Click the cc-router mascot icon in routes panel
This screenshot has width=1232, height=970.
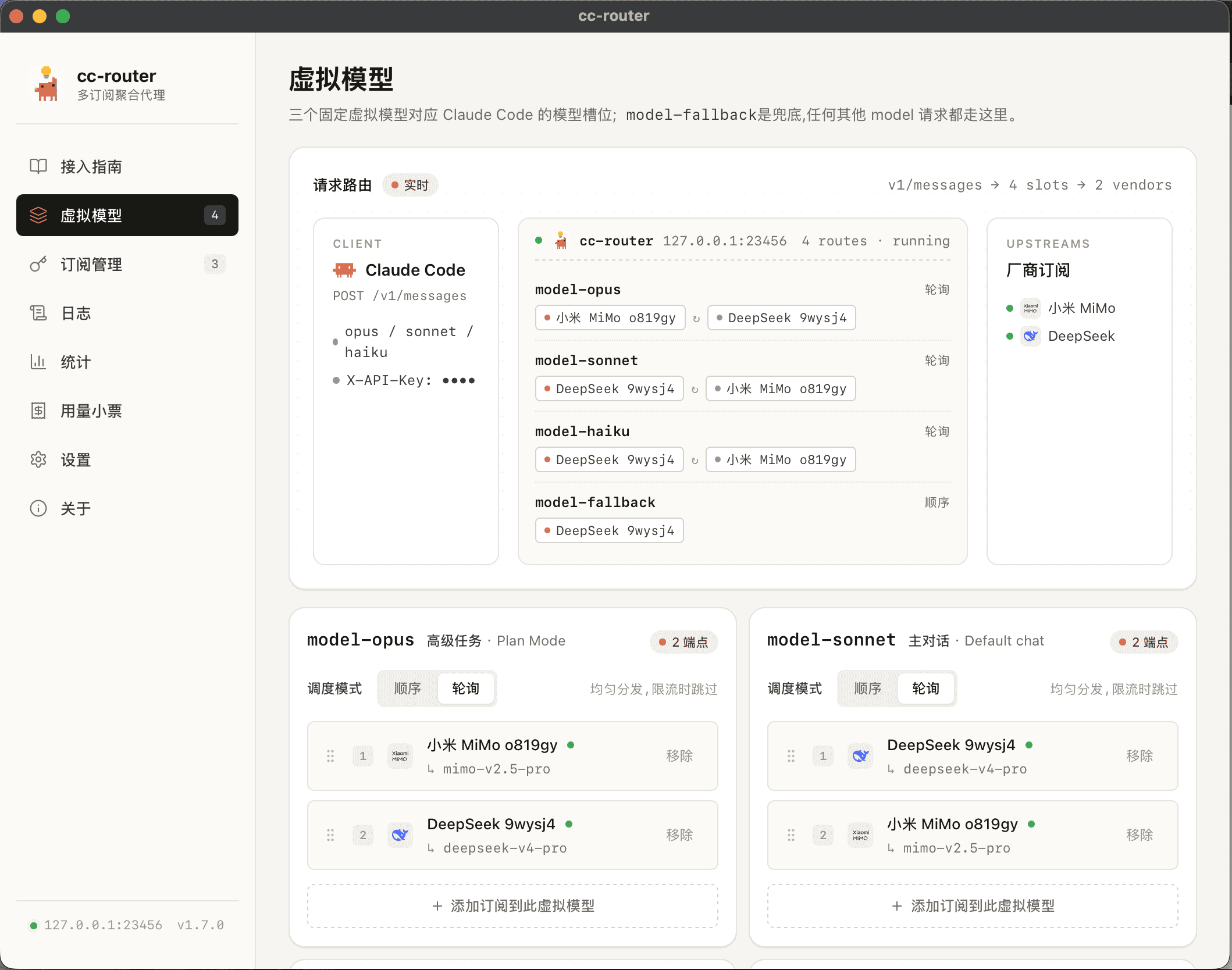tap(561, 240)
